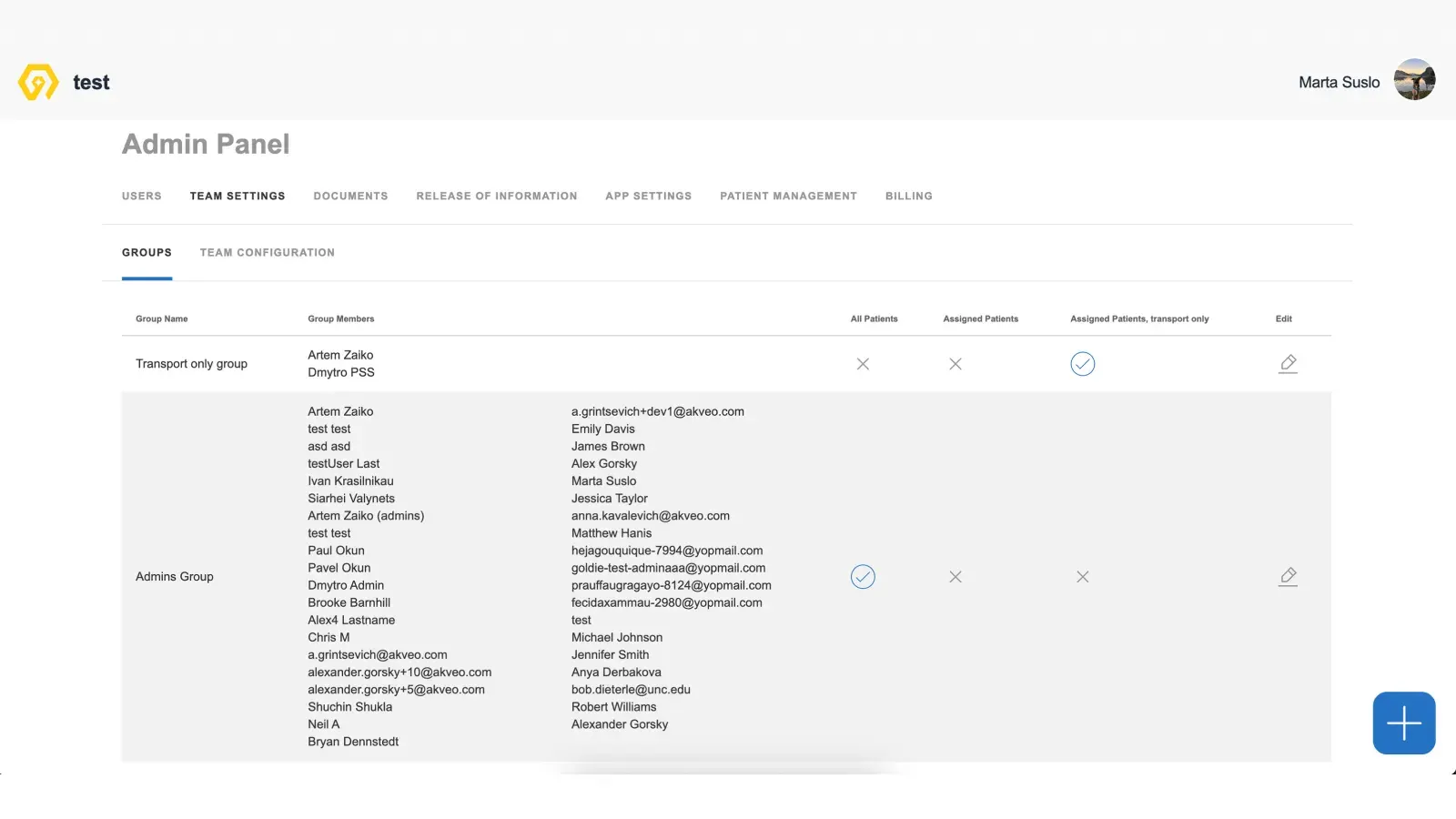Toggle All Patients checkmark for Admins Group
The image size is (1456, 819).
pyautogui.click(x=863, y=577)
